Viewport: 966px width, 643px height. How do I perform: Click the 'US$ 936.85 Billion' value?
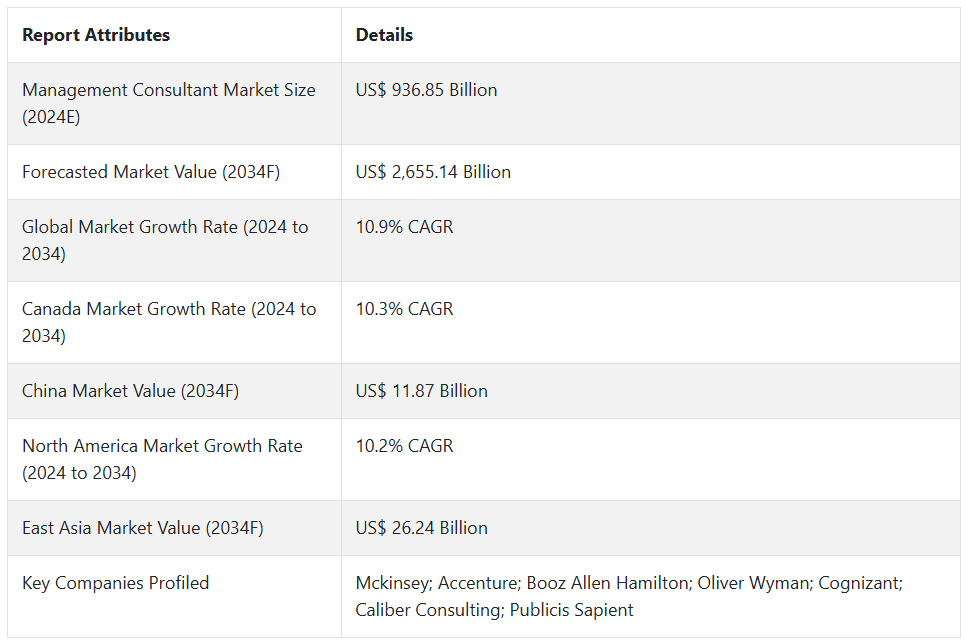click(x=426, y=90)
